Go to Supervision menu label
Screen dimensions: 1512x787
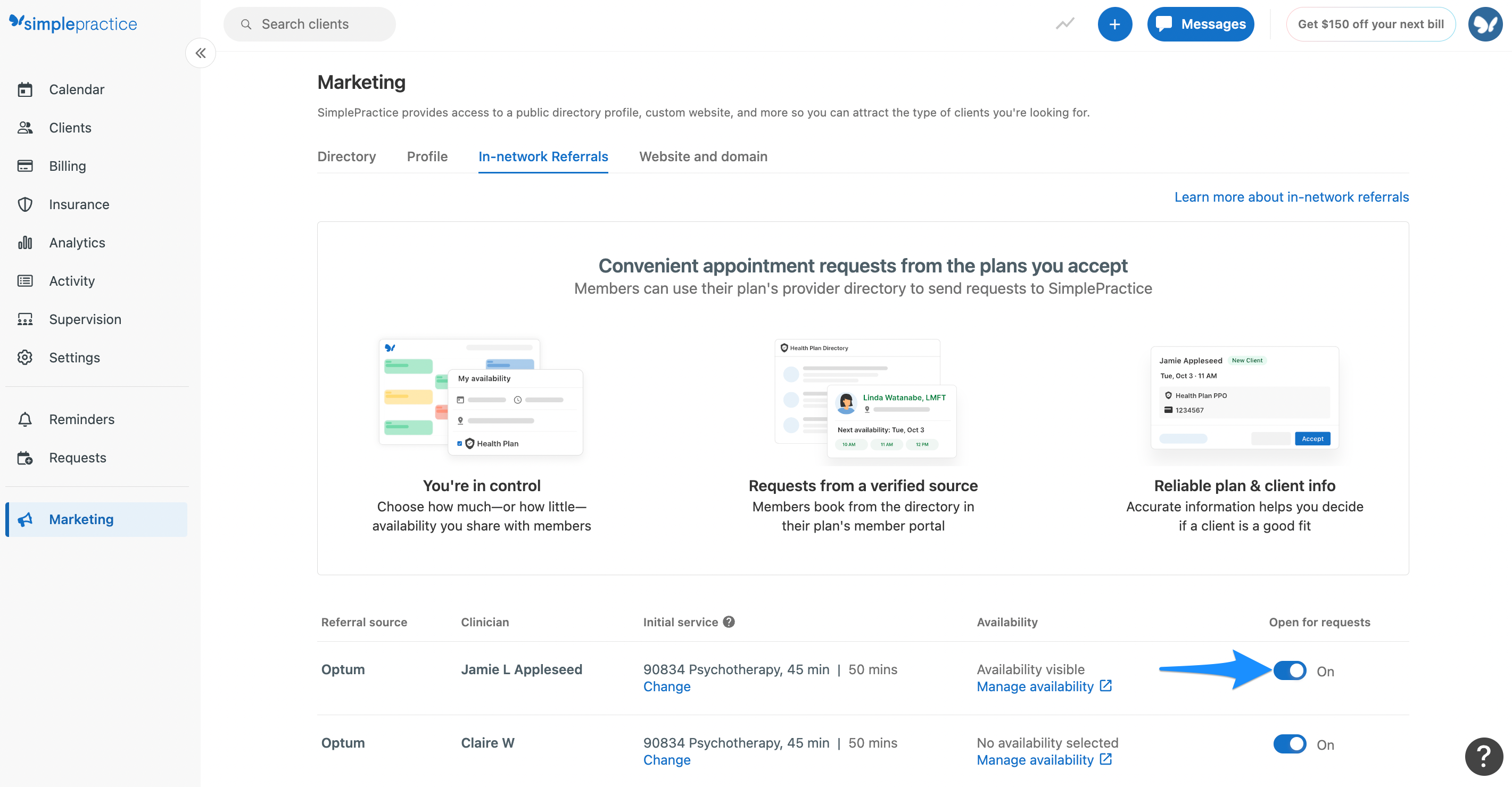[85, 319]
